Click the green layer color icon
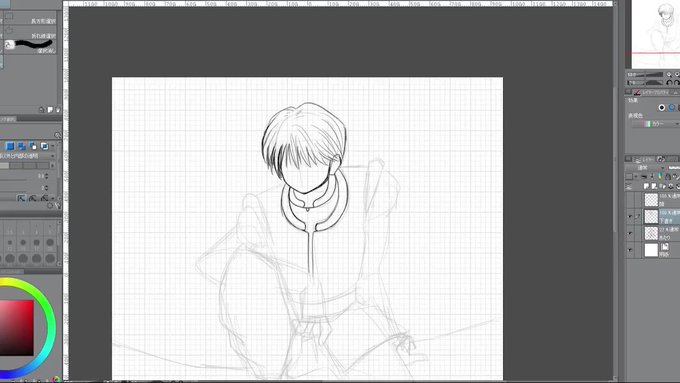The width and height of the screenshot is (680, 383). tap(660, 176)
